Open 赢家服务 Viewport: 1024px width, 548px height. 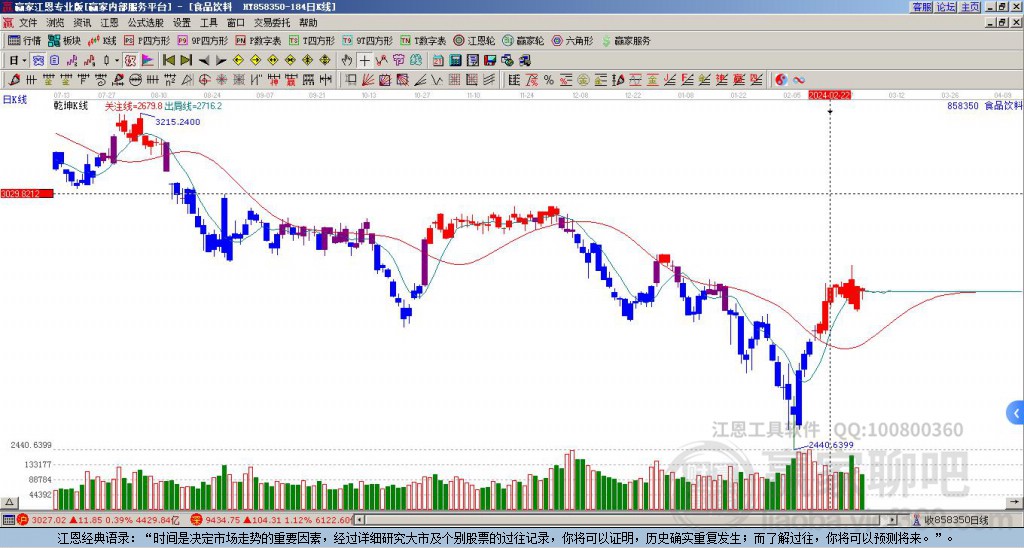(626, 40)
